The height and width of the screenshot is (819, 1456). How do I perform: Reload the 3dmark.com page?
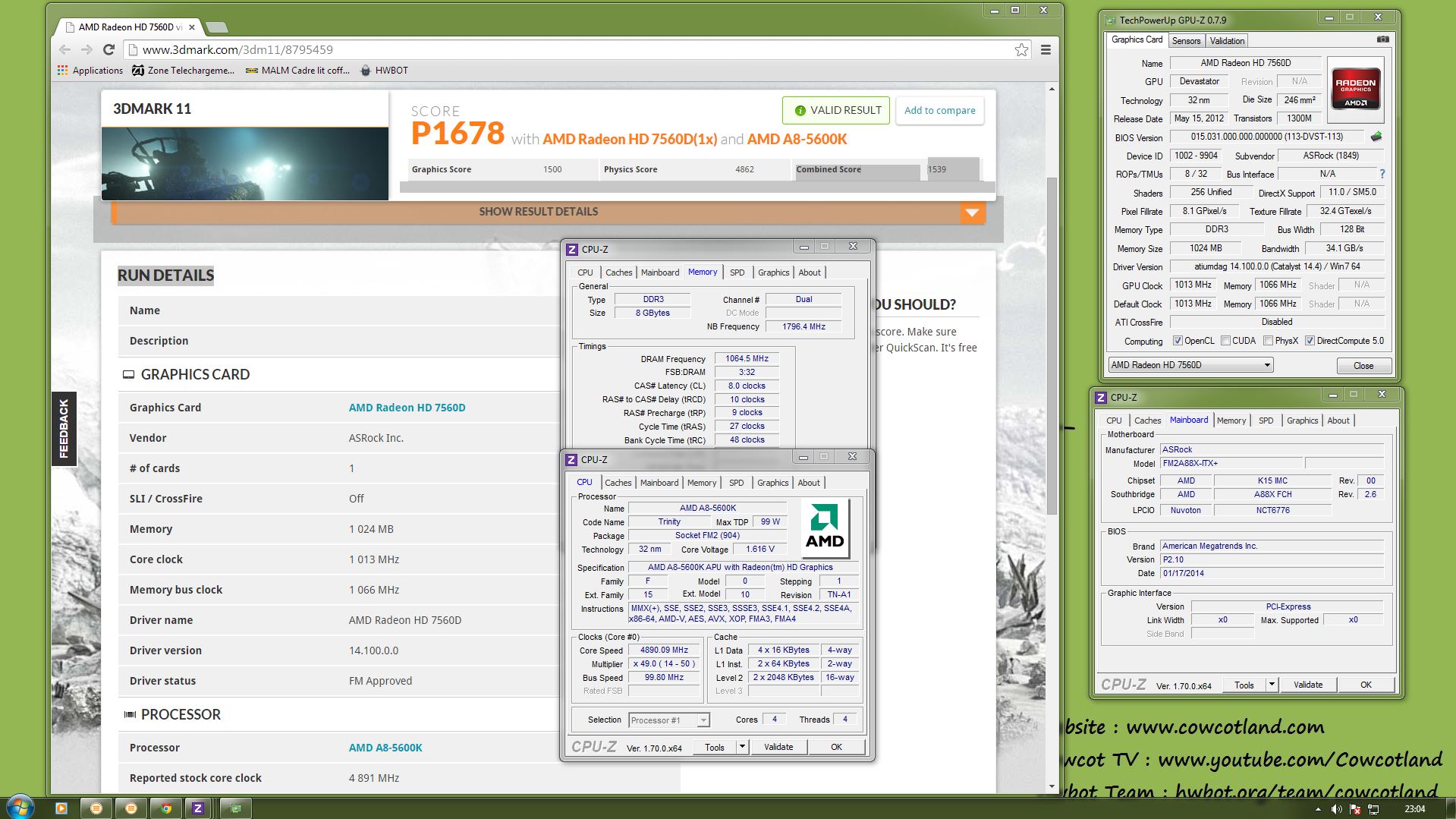tap(108, 49)
